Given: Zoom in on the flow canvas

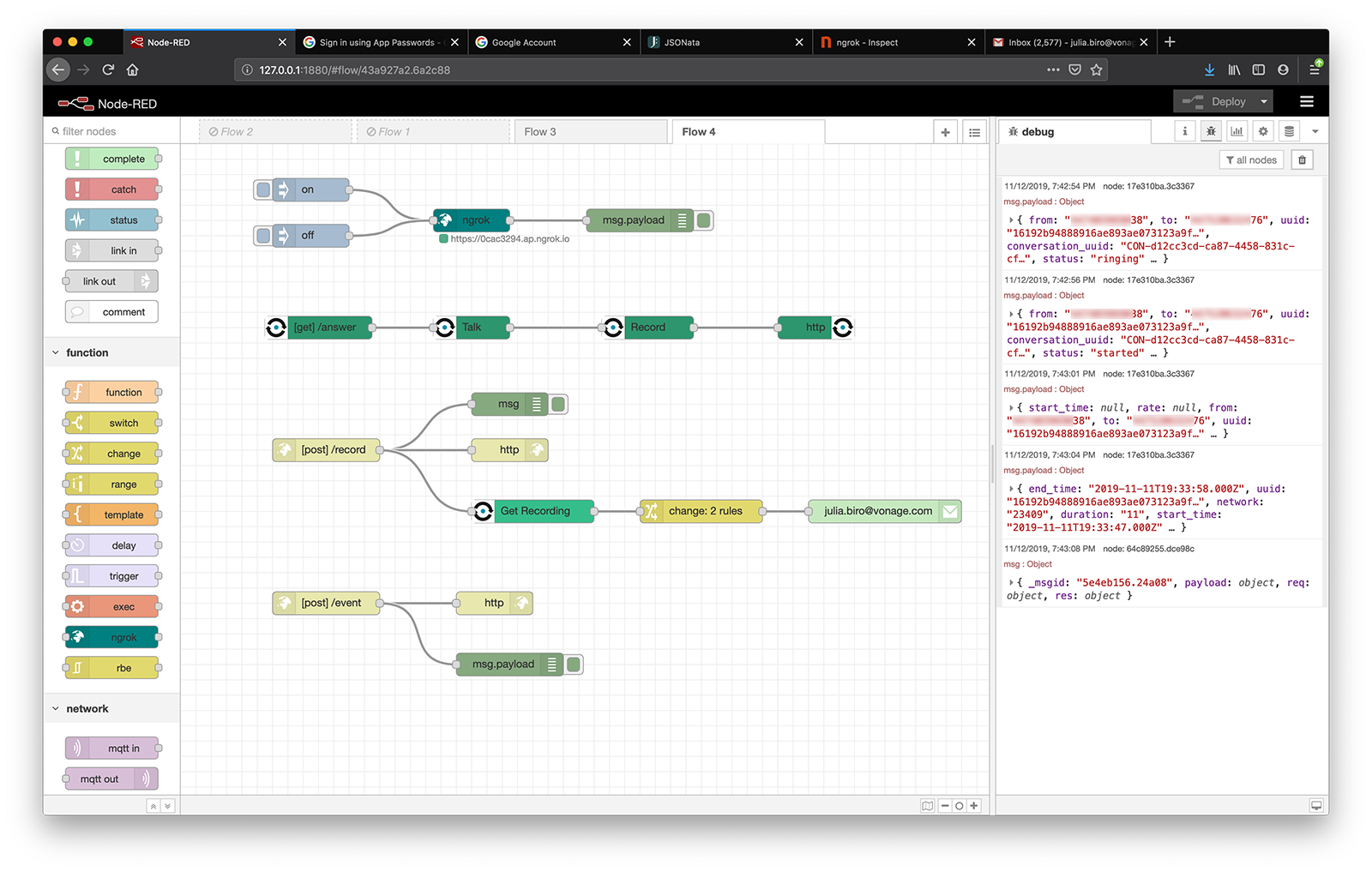Looking at the screenshot, I should click(974, 806).
